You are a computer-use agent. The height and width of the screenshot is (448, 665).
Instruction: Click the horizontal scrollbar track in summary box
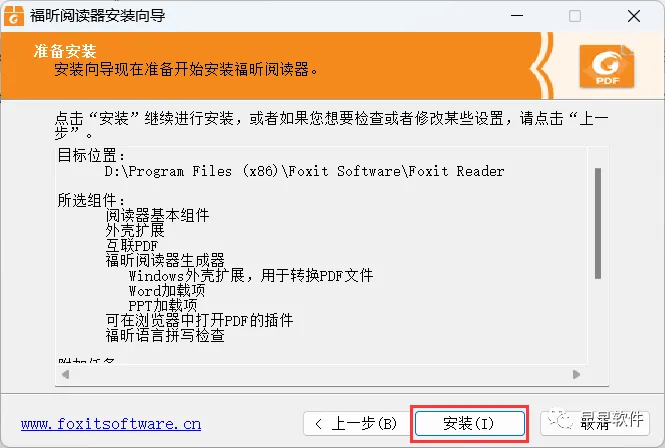321,375
